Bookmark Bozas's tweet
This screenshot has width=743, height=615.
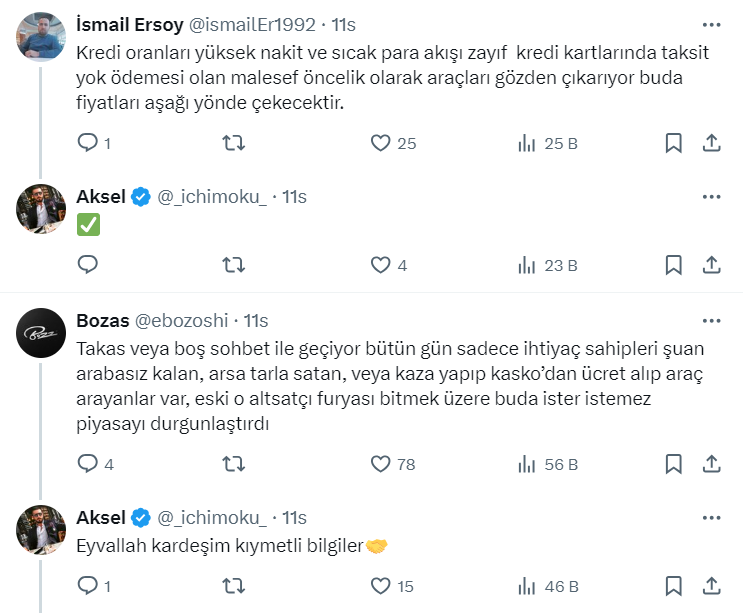[674, 464]
